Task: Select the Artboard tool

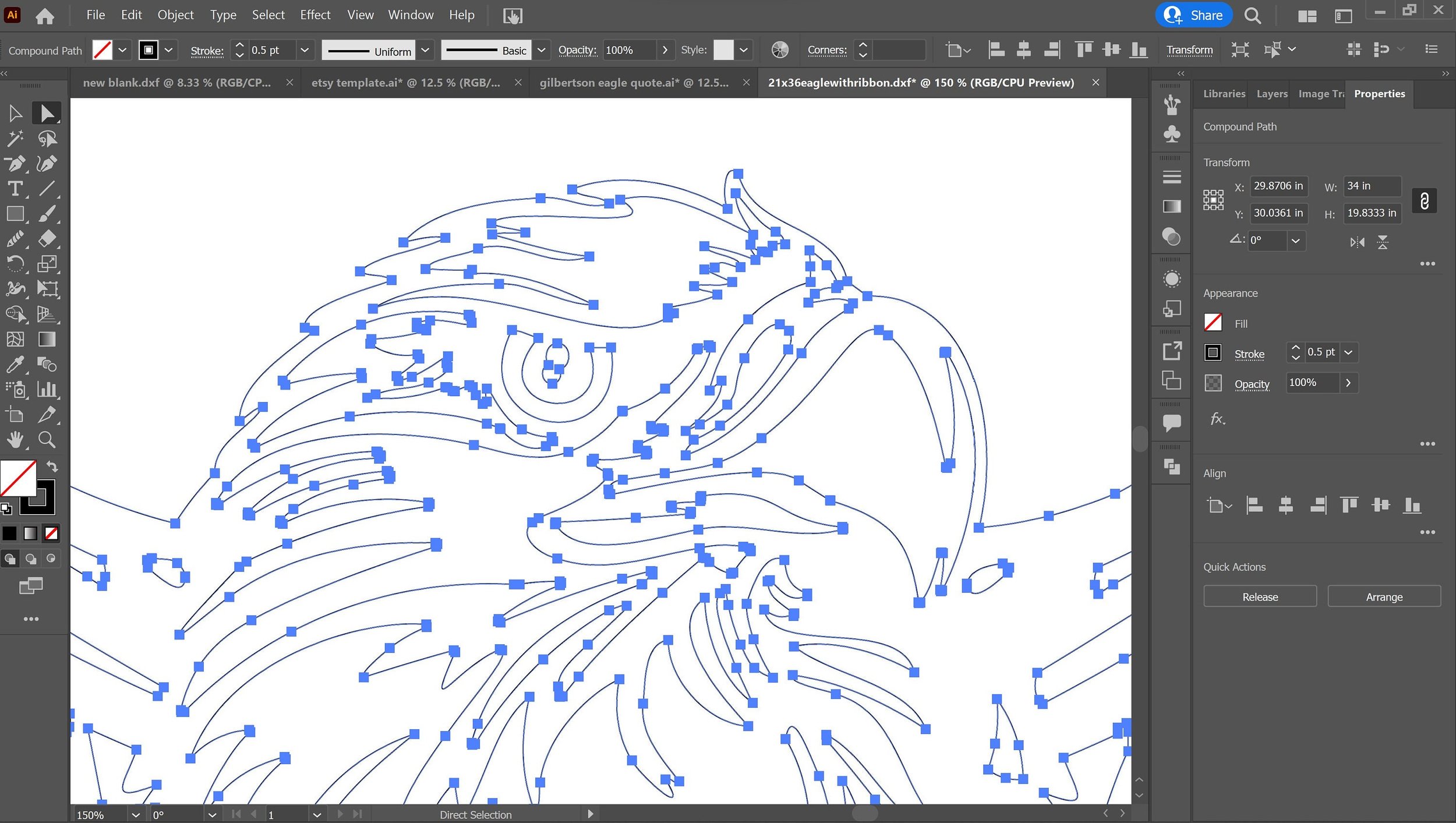Action: point(16,415)
